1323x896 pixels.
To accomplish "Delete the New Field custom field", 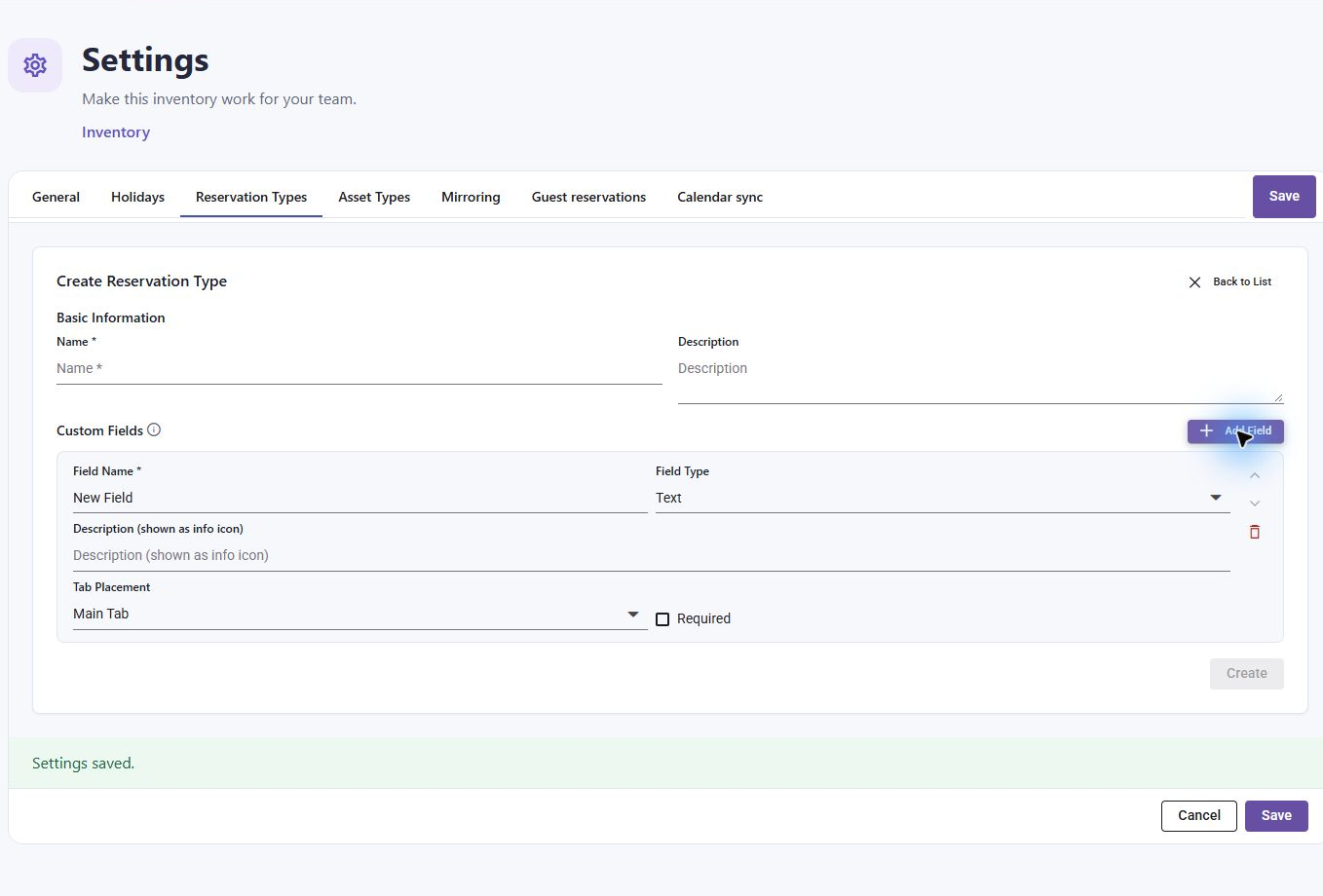I will click(x=1255, y=532).
